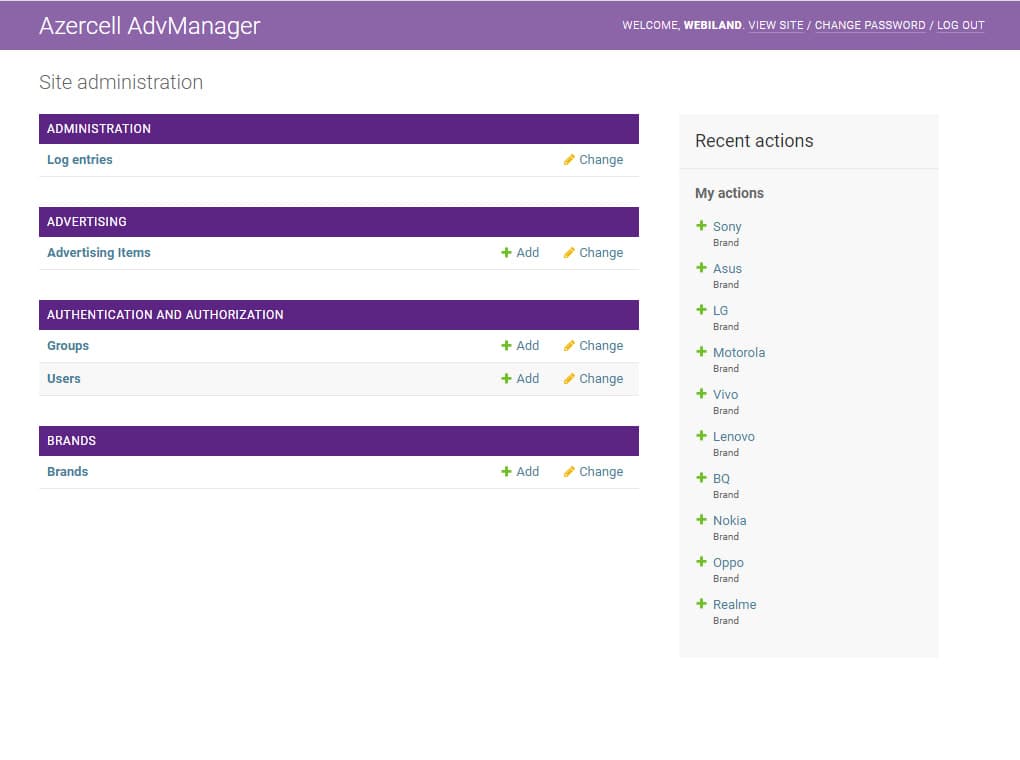Click the My actions subheading
1020x760 pixels.
click(729, 193)
